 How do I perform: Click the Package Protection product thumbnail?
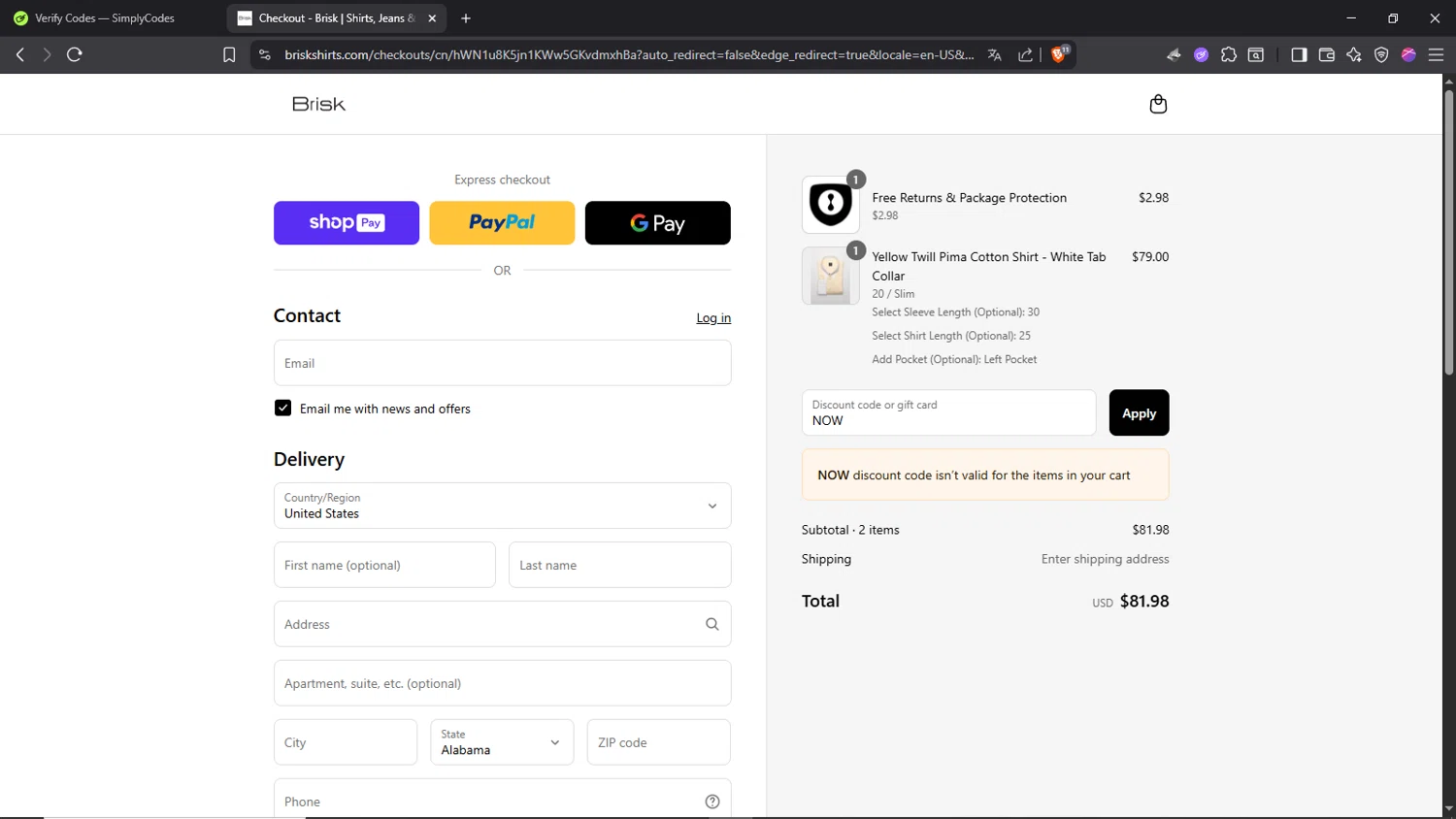830,205
